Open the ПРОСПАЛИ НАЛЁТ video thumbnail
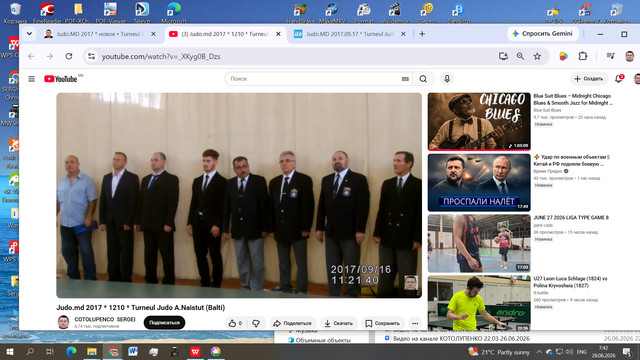This screenshot has width=640, height=360. pyautogui.click(x=479, y=182)
